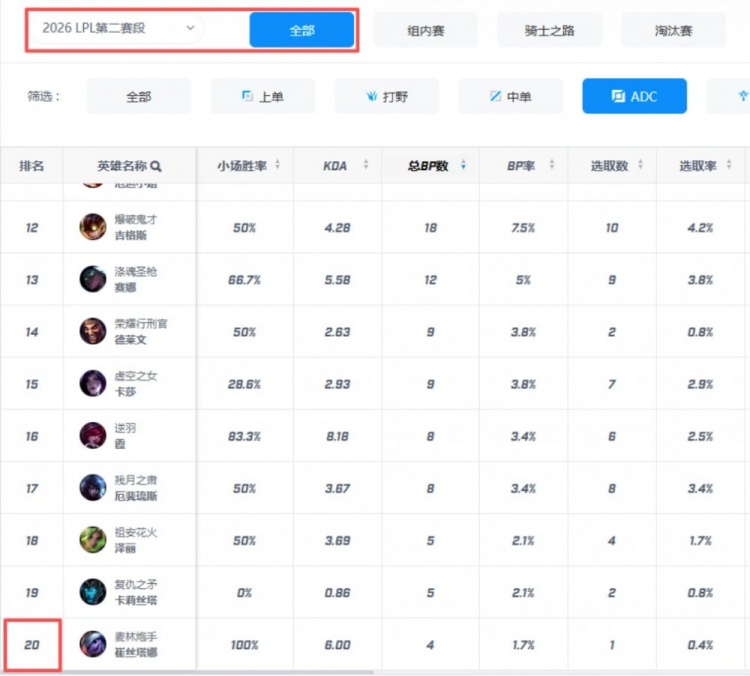Switch to the 骑士之路 tab
Screen dimensions: 750x676
(549, 31)
